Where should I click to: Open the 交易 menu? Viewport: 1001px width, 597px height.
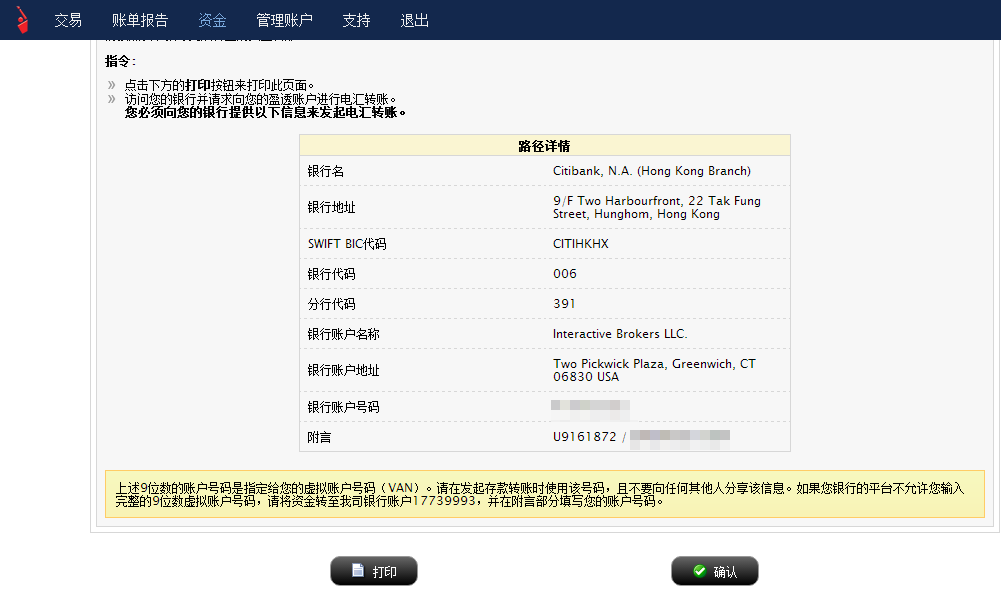click(68, 20)
